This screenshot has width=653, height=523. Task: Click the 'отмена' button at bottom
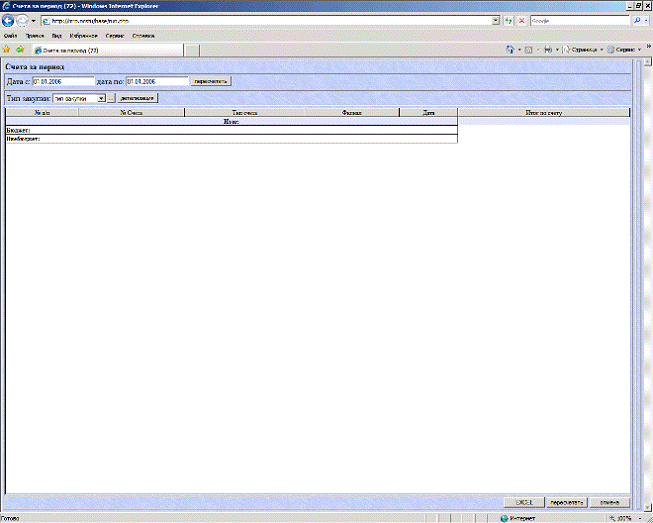coord(609,502)
